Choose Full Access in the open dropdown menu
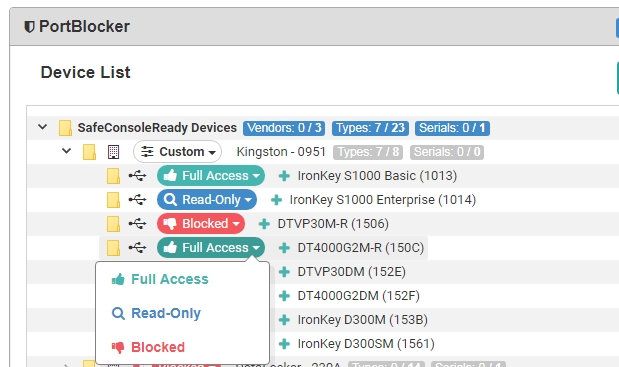The width and height of the screenshot is (619, 367). point(160,279)
